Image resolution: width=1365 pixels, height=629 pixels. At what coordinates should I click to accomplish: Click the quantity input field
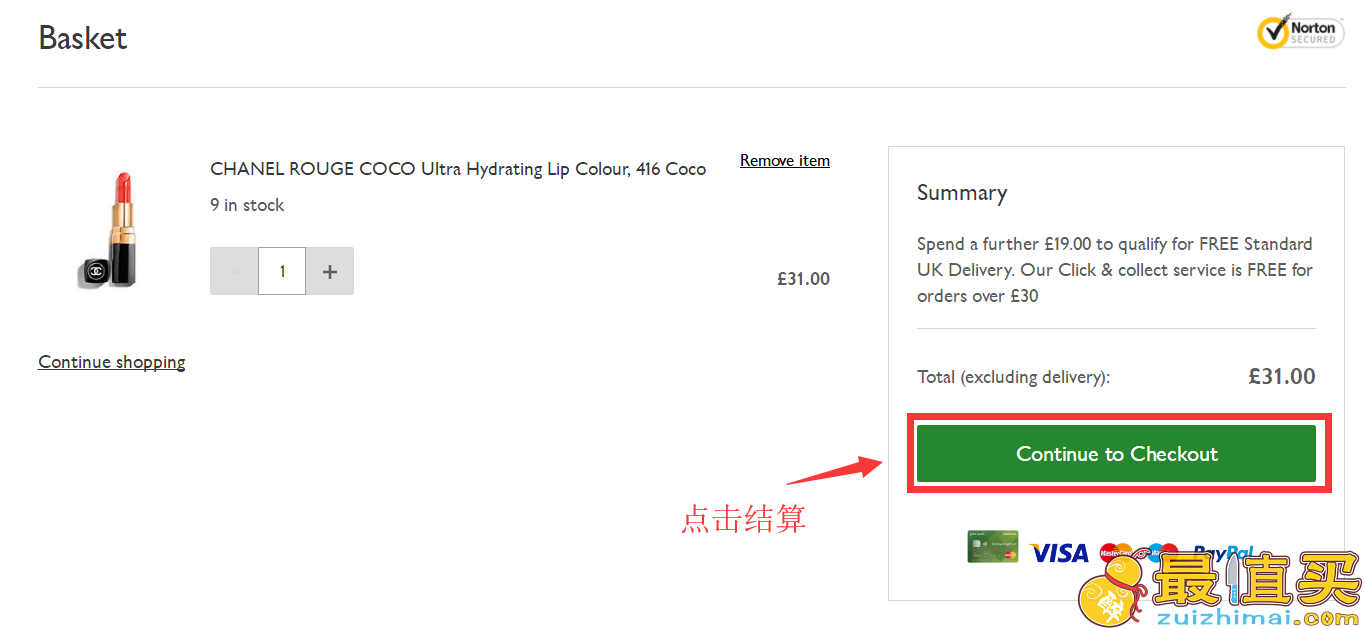[282, 271]
